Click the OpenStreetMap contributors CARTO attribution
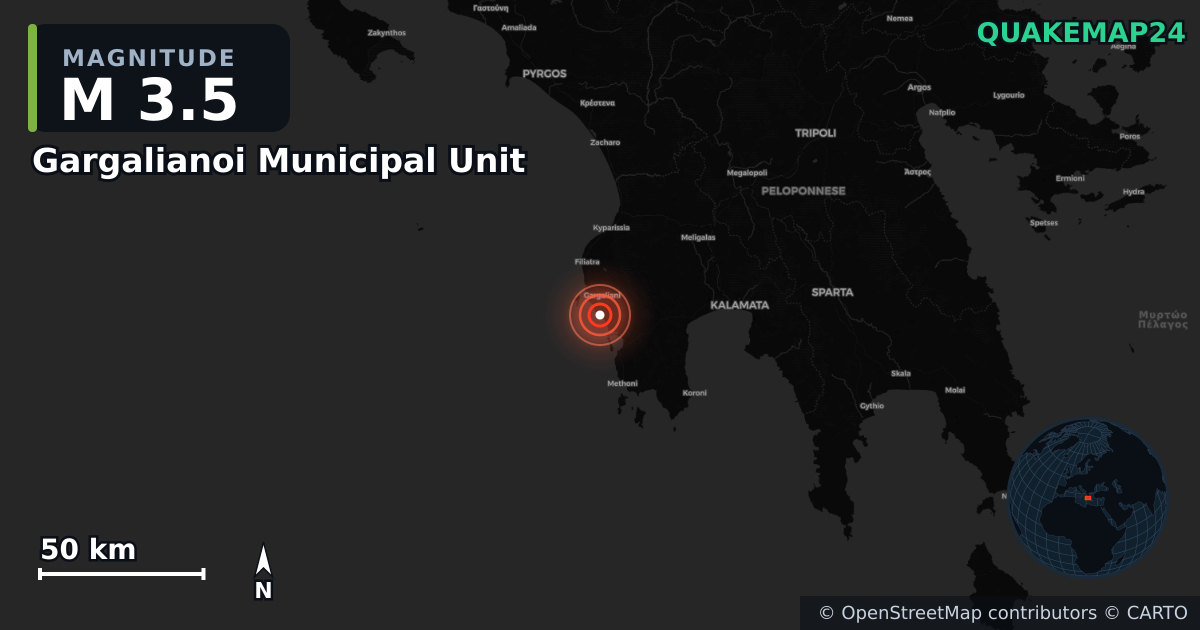This screenshot has height=630, width=1200. pos(1003,613)
